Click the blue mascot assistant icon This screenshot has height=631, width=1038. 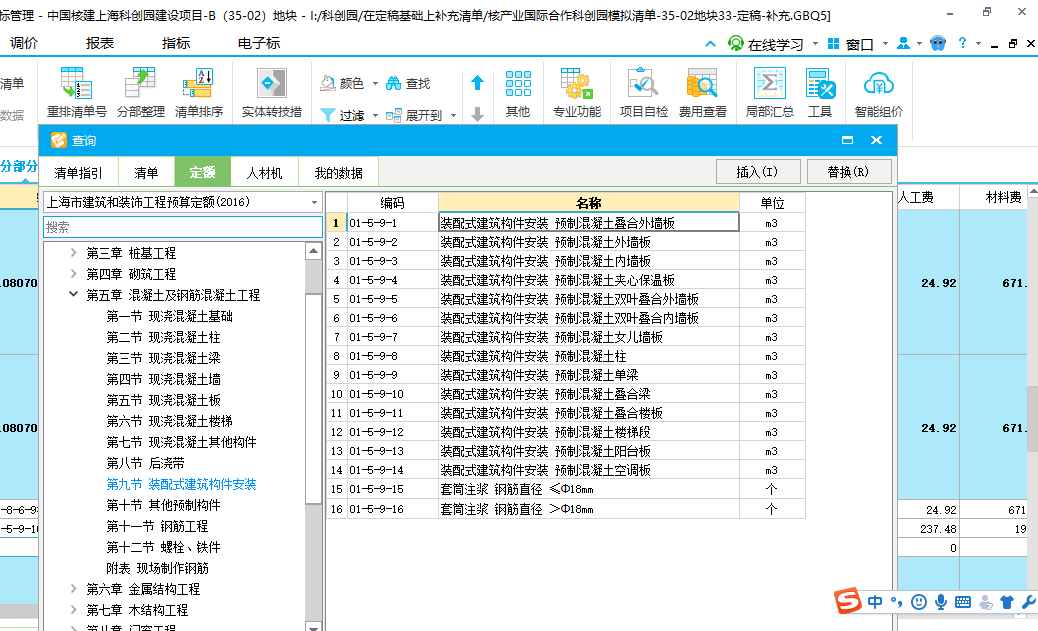937,44
